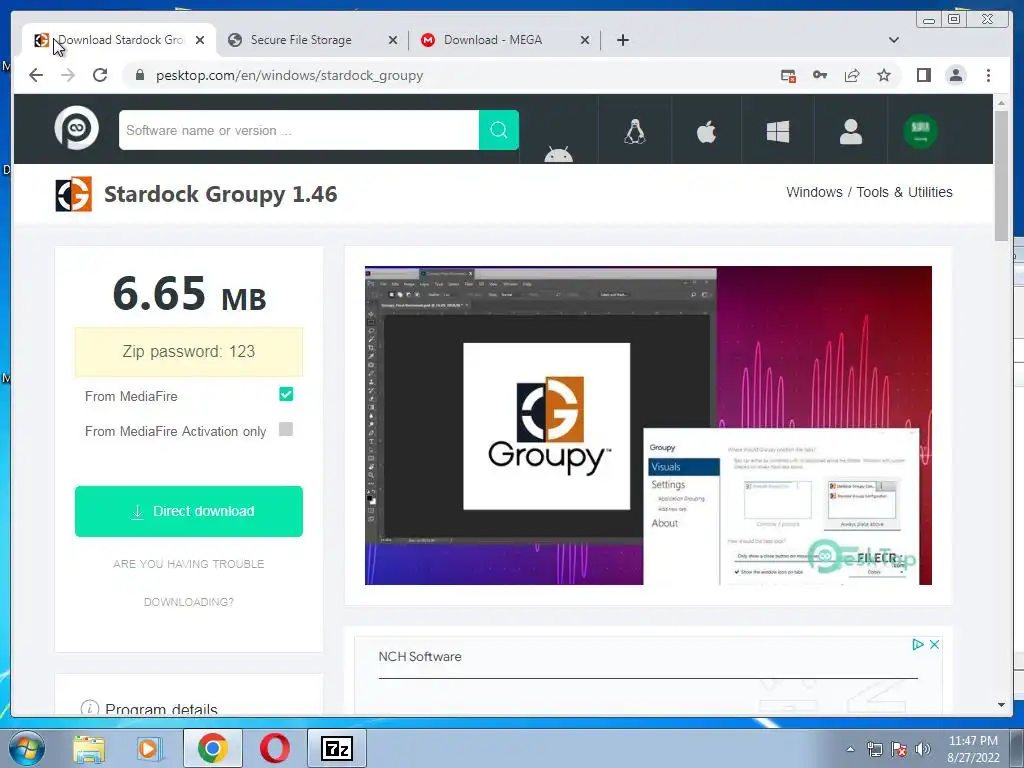Open the Groupy screenshot image
1024x768 pixels.
coord(648,425)
